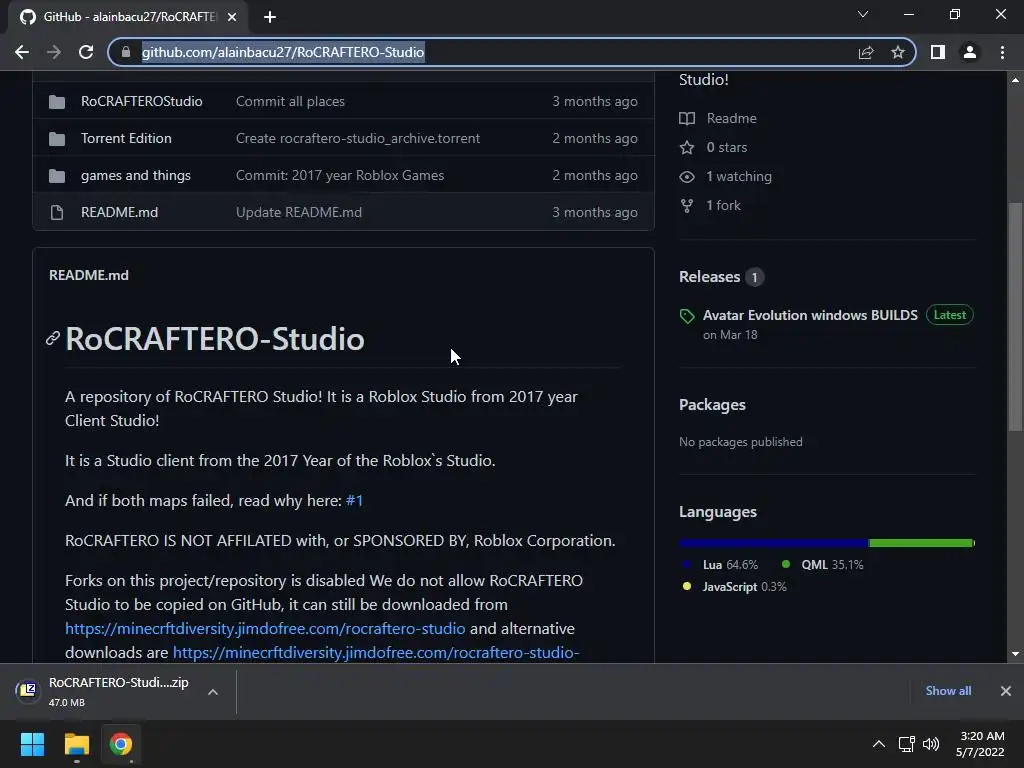The width and height of the screenshot is (1024, 768).
Task: Click the blue Lua language bar segment
Action: pyautogui.click(x=773, y=543)
